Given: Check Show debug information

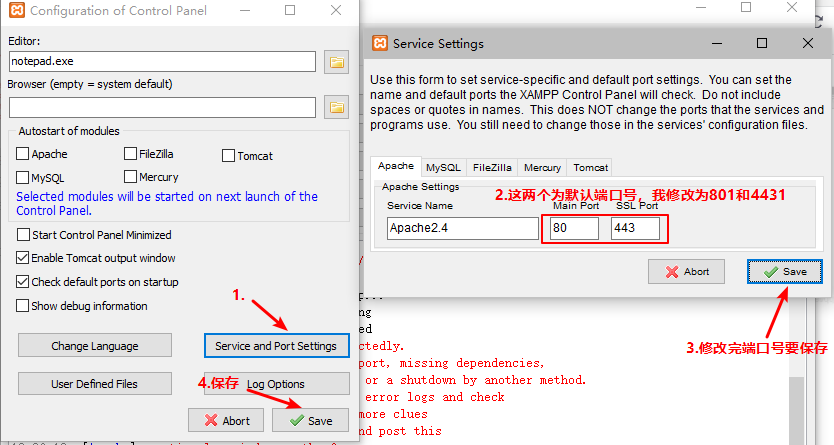Looking at the screenshot, I should tap(22, 306).
